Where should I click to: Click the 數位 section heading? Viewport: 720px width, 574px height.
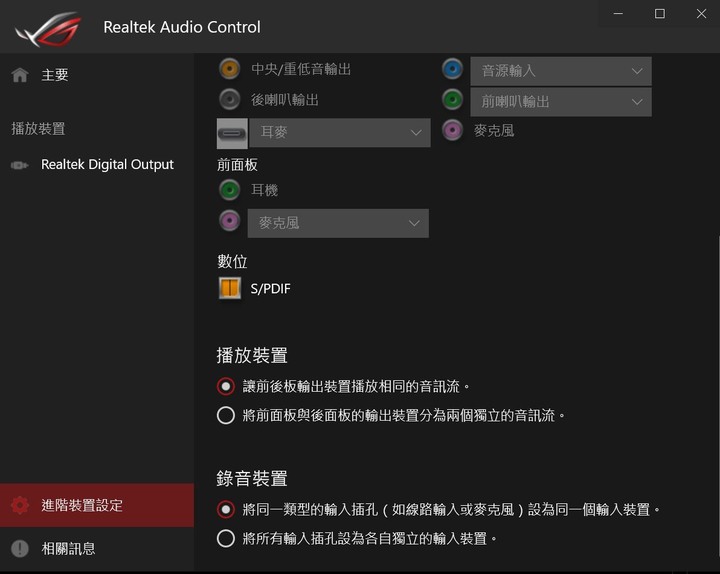tap(232, 261)
